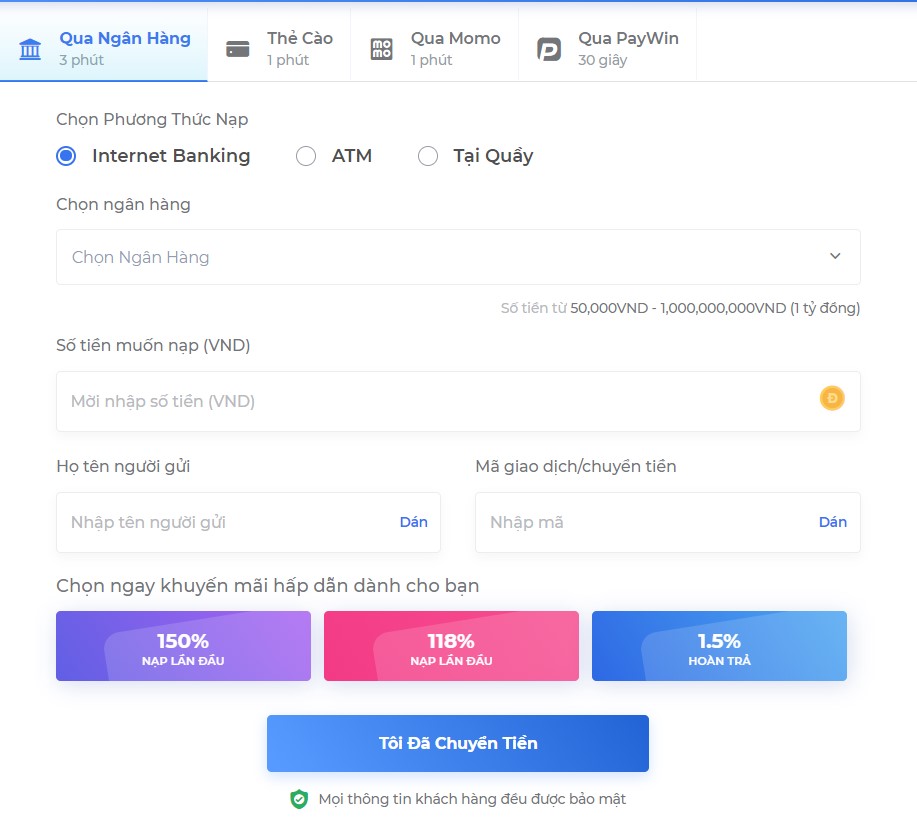Click the deposit range text 50,000VND - 1,000,000,000VND

click(x=678, y=308)
